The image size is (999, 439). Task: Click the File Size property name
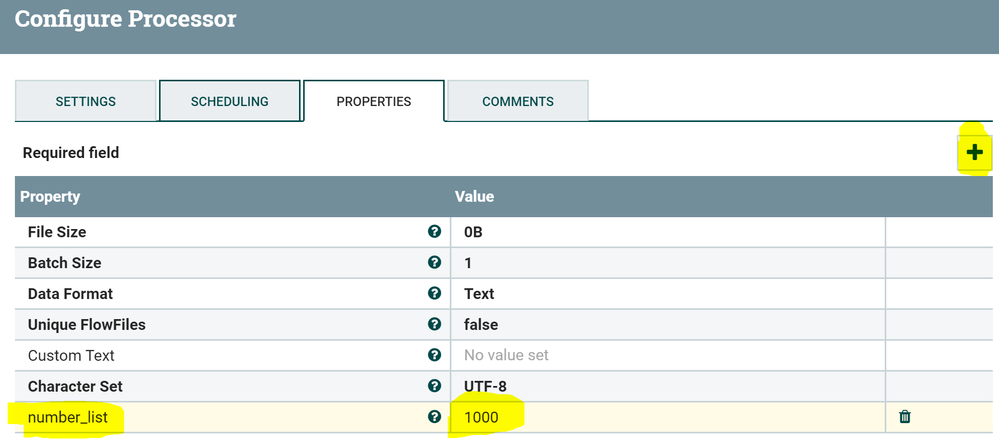pyautogui.click(x=57, y=232)
